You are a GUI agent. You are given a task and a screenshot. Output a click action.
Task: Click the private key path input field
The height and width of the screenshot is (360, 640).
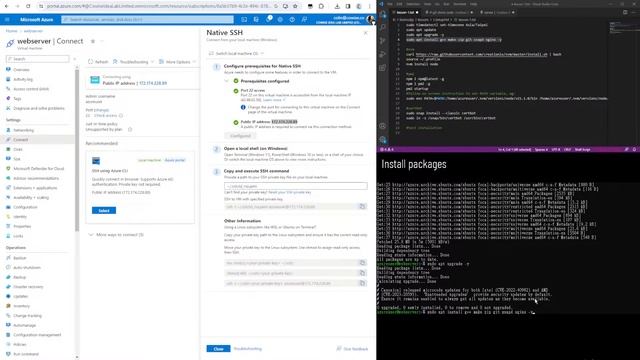point(296,186)
